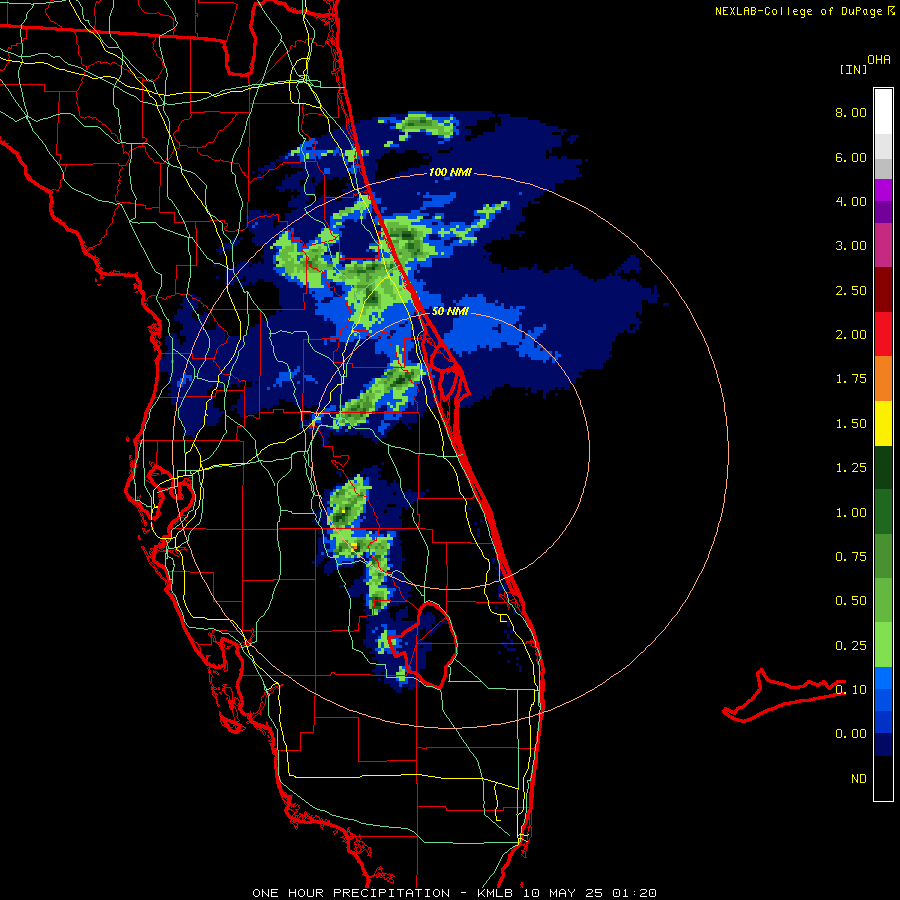The image size is (900, 900).
Task: Select the 2.50 legend value
Action: coord(851,290)
